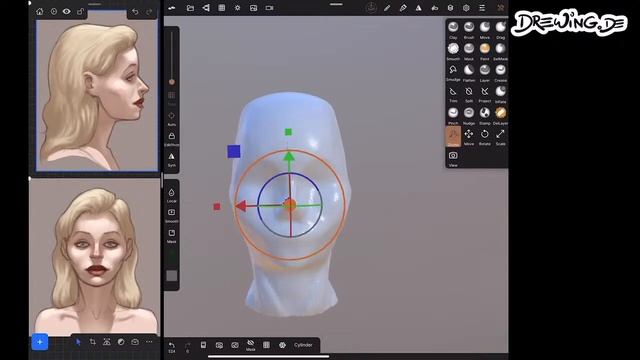Select the Mask tool in the brush grid

point(469,51)
